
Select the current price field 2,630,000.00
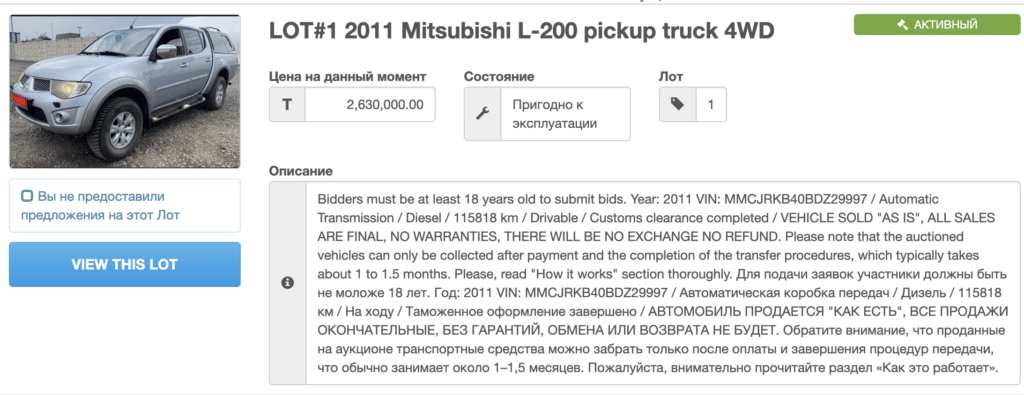pyautogui.click(x=370, y=104)
